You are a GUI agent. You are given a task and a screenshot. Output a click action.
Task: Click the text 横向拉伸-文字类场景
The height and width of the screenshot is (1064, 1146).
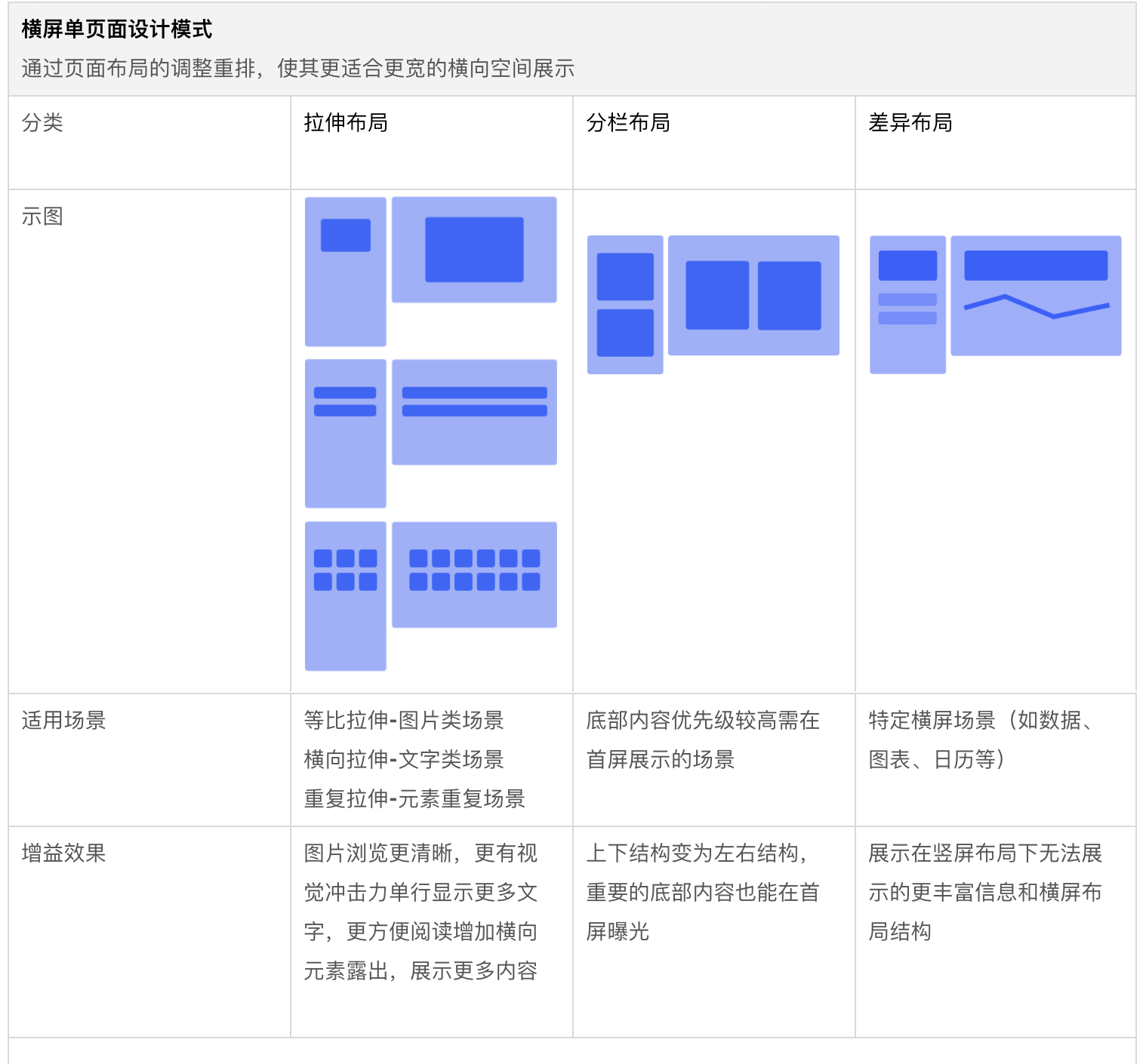(x=404, y=760)
